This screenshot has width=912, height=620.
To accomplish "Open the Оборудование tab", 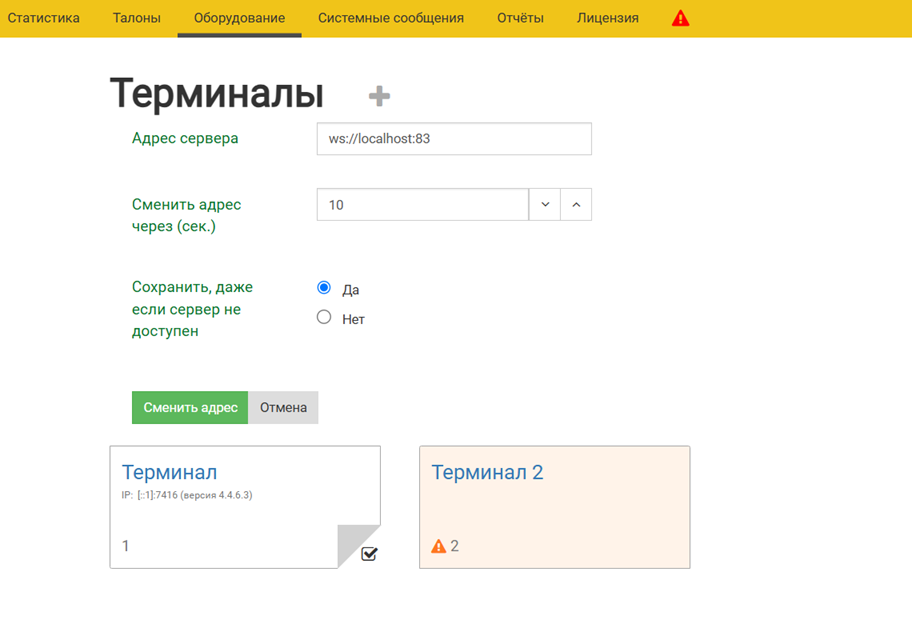I will (239, 18).
